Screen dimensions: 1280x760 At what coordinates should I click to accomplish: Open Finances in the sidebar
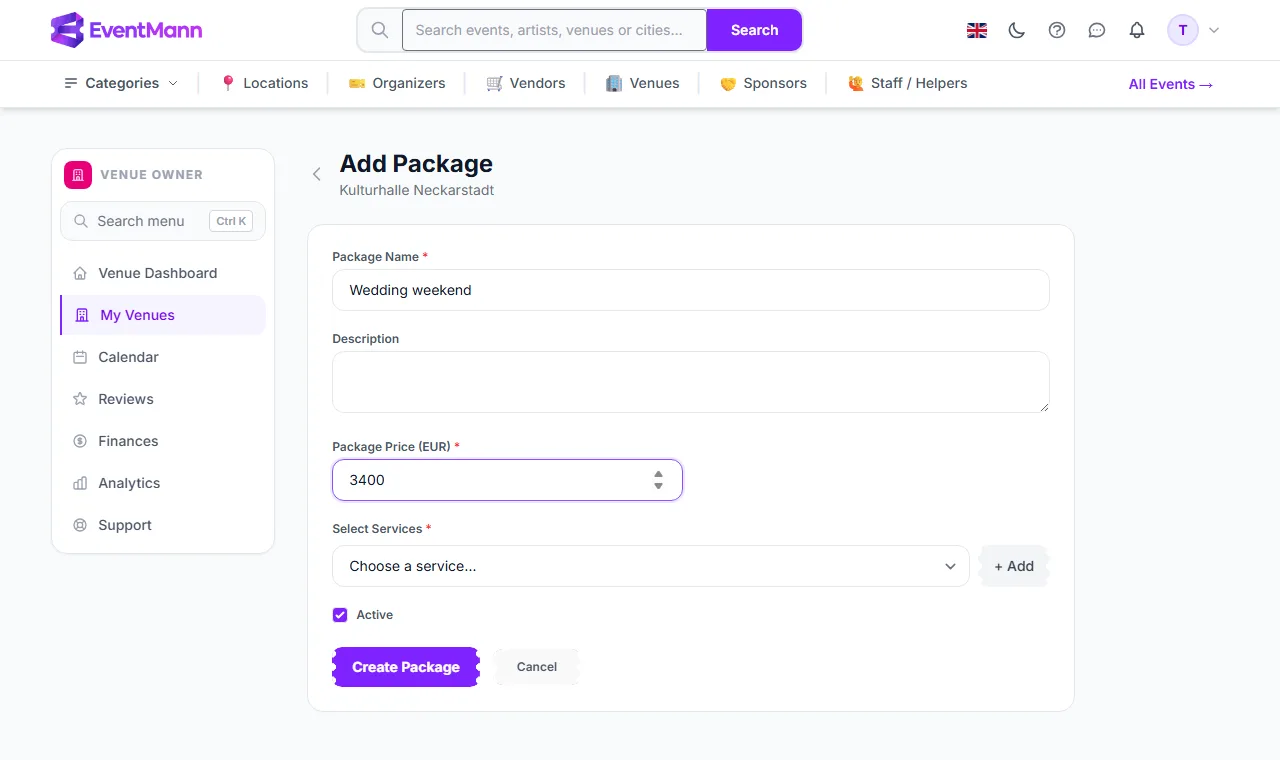pos(163,441)
